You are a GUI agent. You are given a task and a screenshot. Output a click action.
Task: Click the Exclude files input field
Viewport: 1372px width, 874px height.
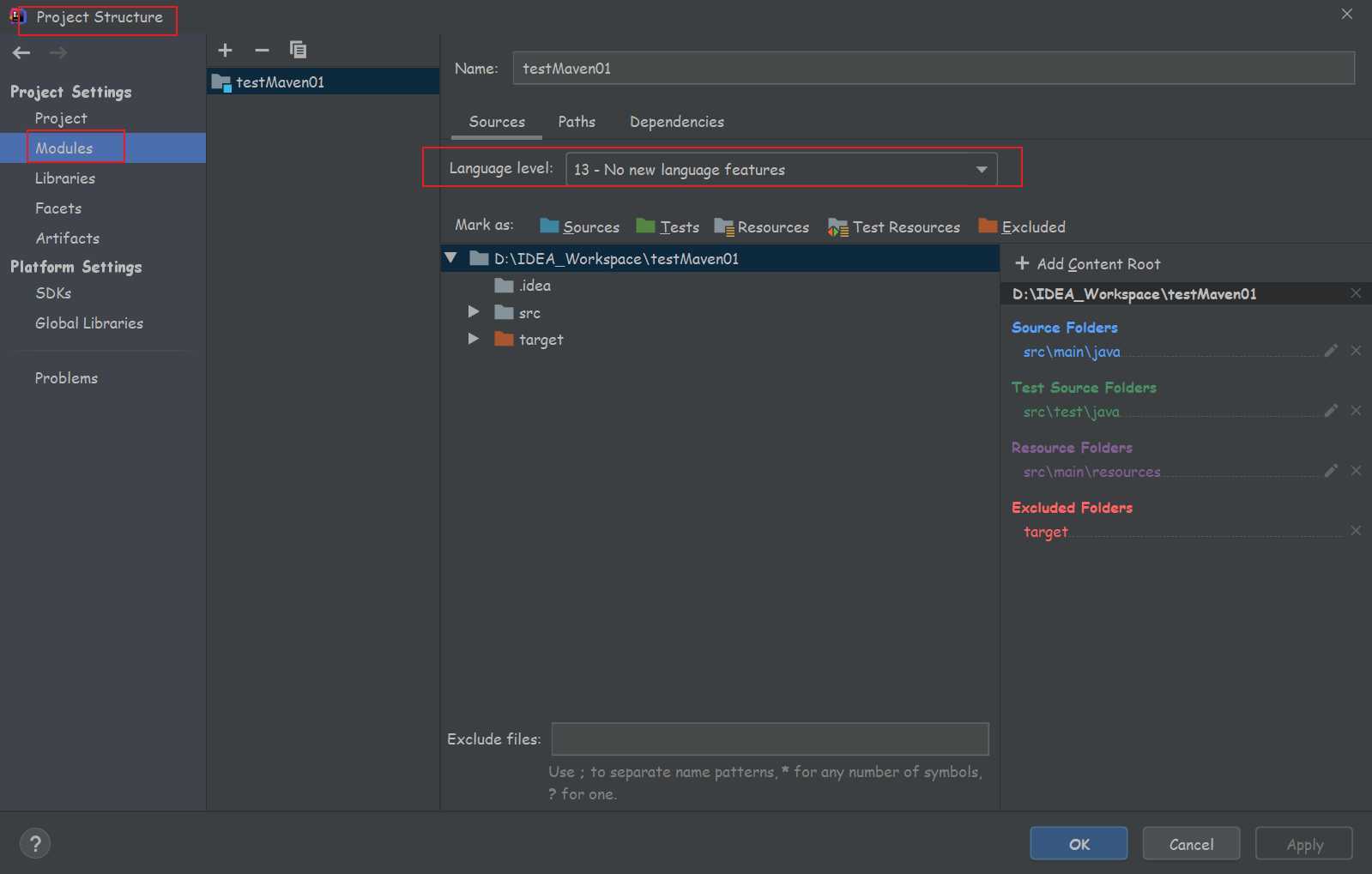coord(770,739)
